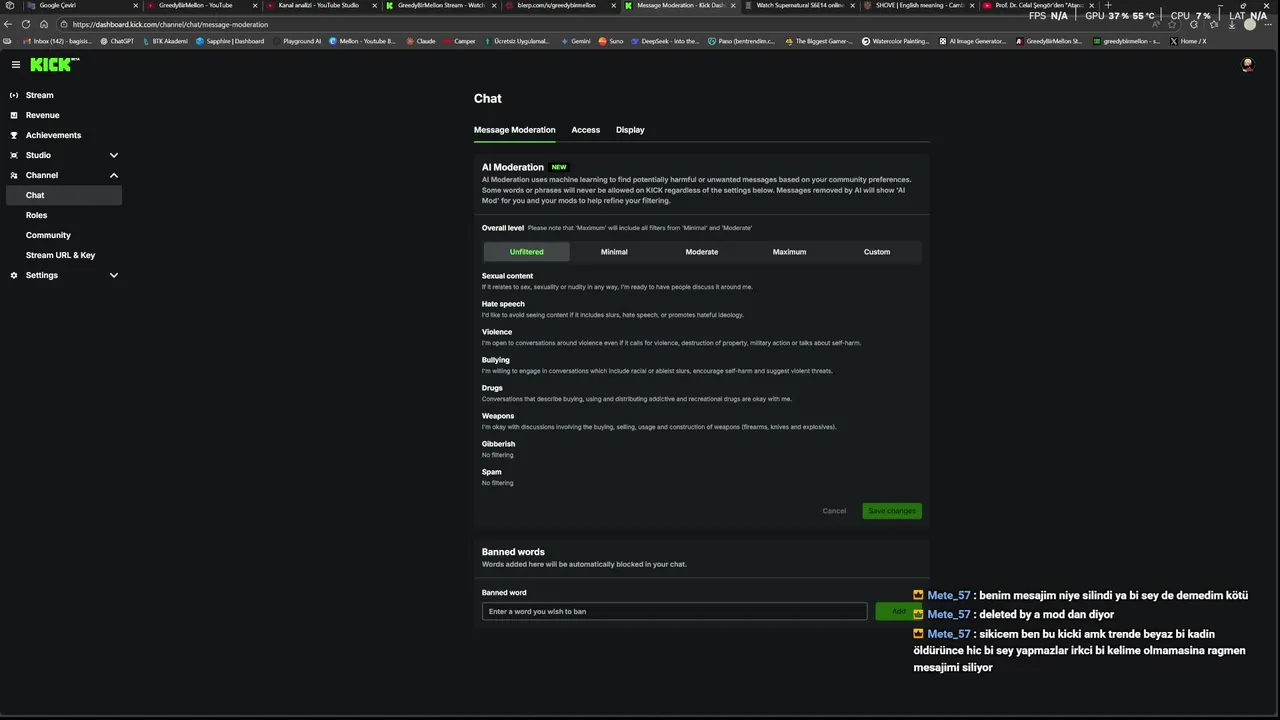Viewport: 1280px width, 720px height.
Task: Open Roles under Channel
Action: (x=36, y=215)
